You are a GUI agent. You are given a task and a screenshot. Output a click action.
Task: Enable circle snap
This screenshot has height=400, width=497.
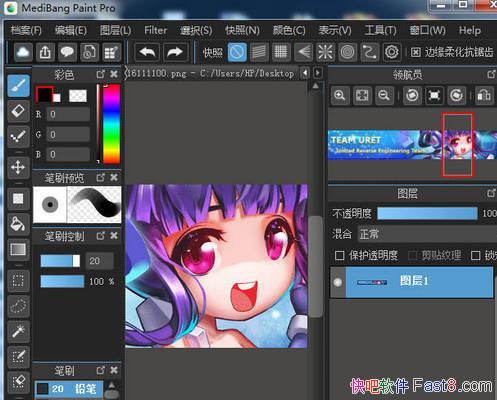point(347,52)
